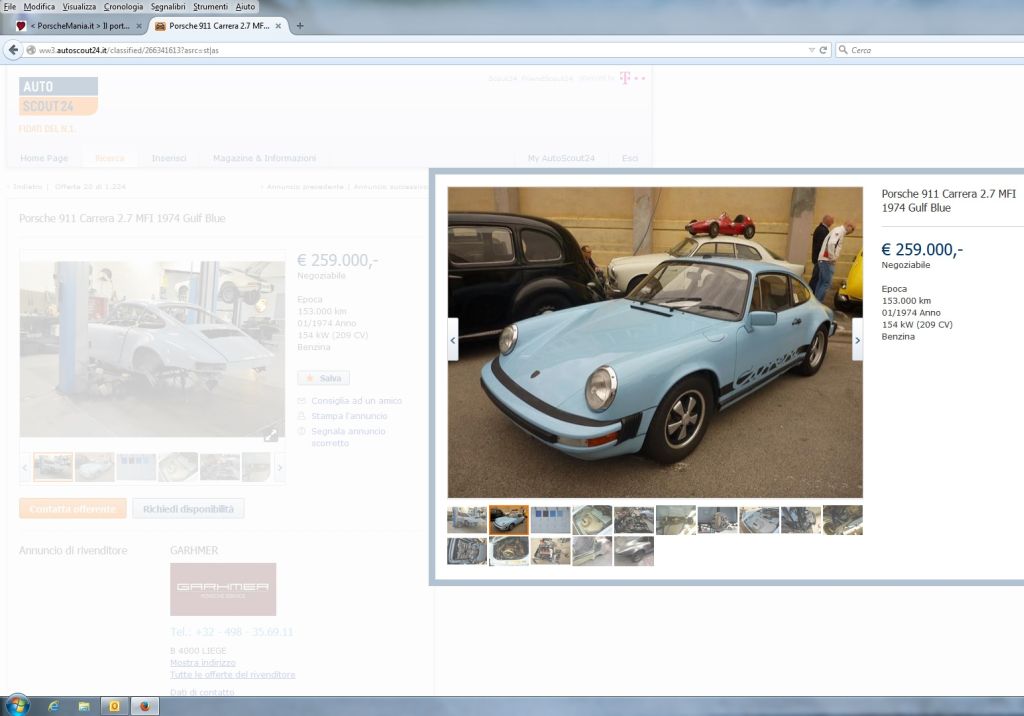
Task: Show previous photo in the lightbox
Action: click(x=453, y=340)
